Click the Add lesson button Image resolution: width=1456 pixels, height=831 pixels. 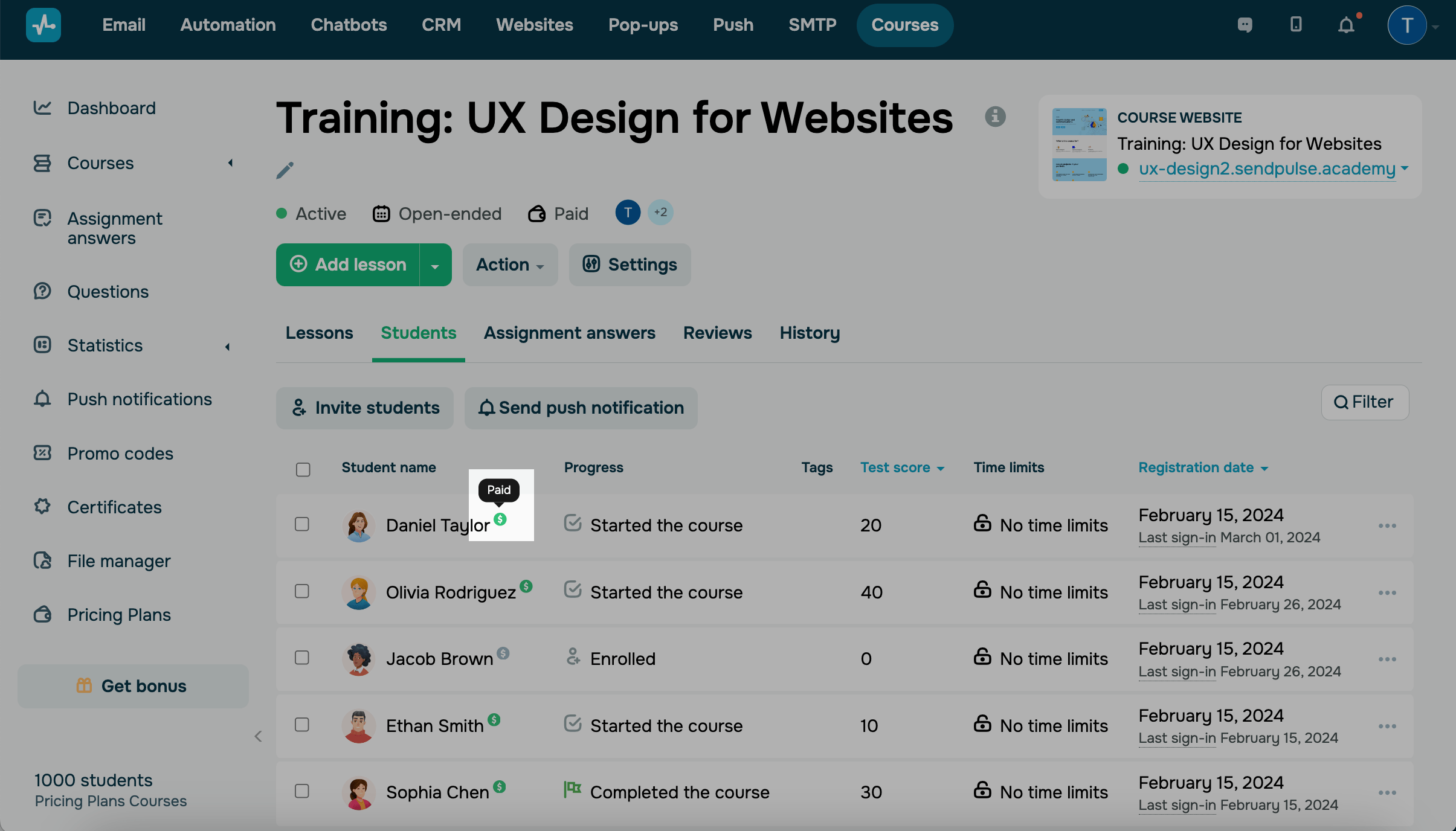tap(348, 265)
